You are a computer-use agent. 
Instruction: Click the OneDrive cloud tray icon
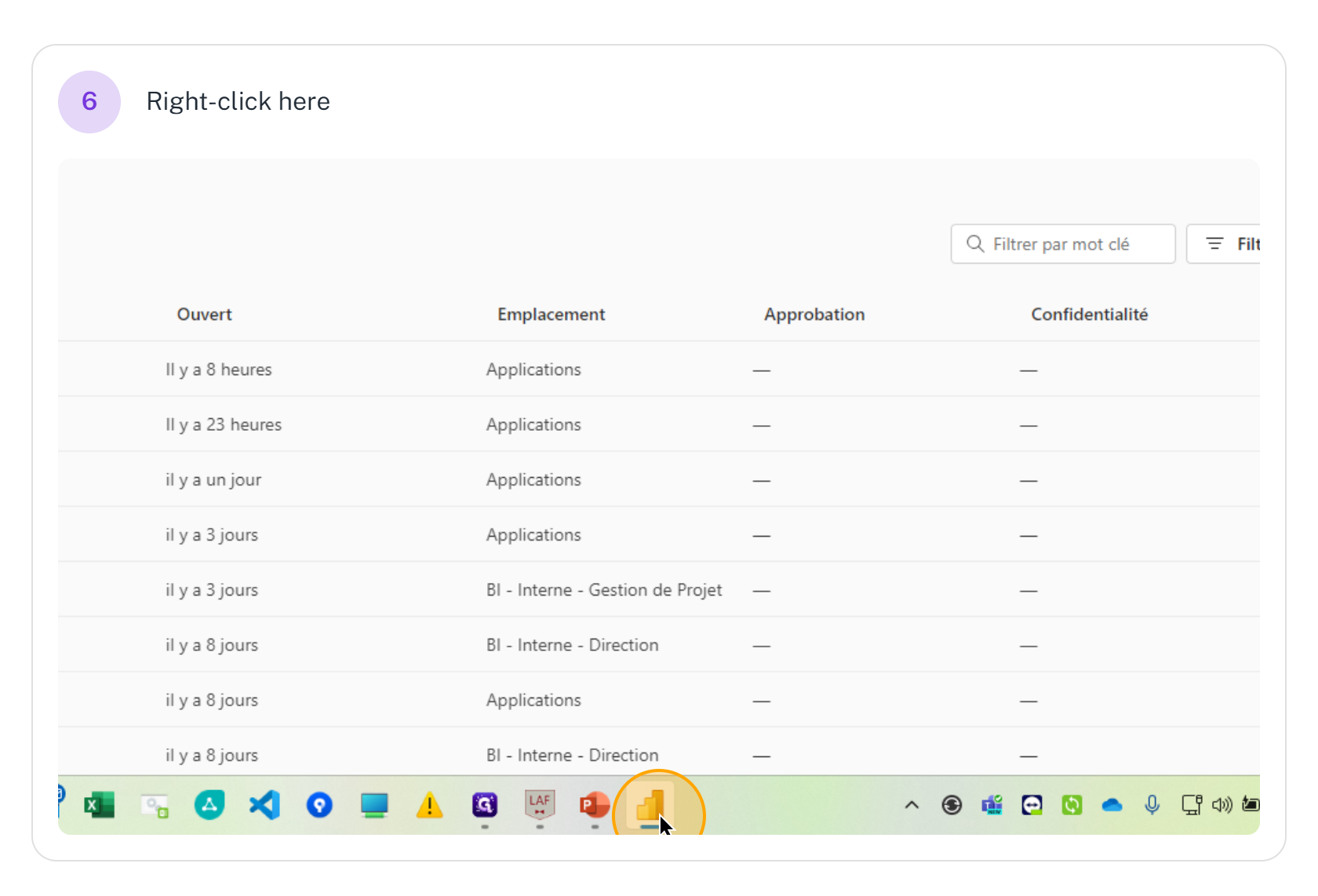click(1112, 805)
